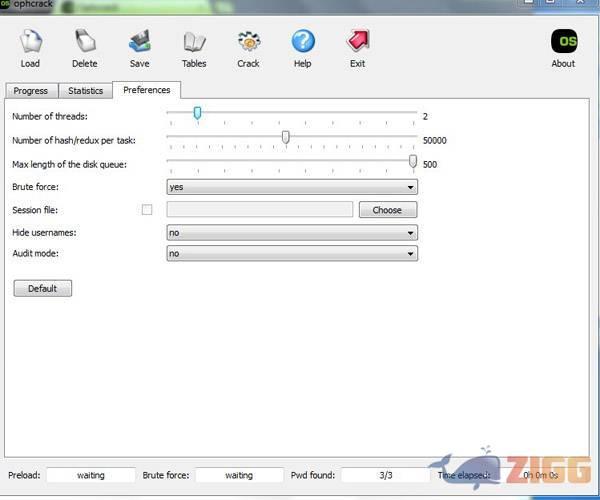Expand the Audit mode dropdown
600x500 pixels.
pos(291,254)
